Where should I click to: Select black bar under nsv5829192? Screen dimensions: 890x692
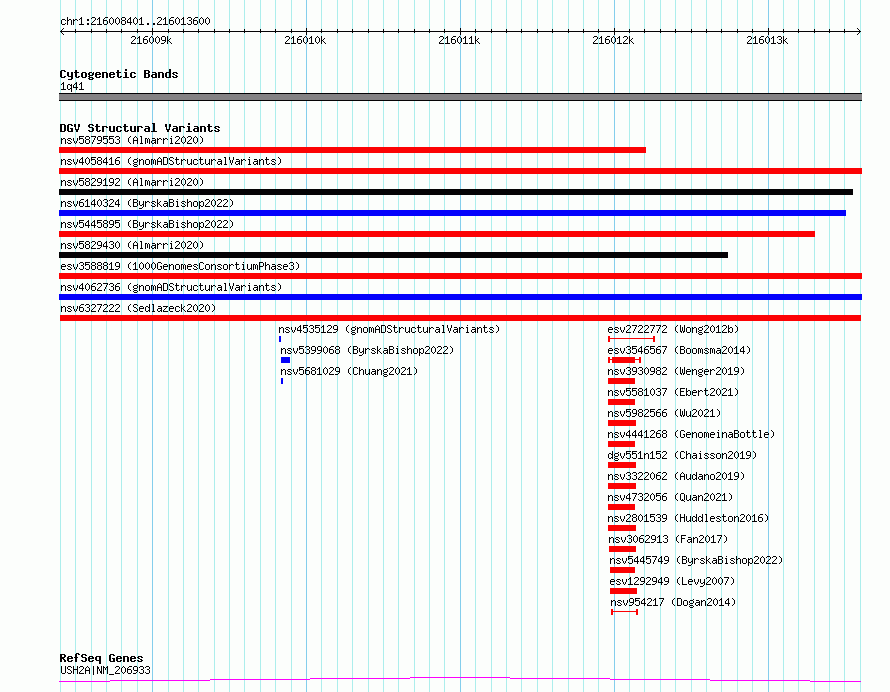coord(456,192)
